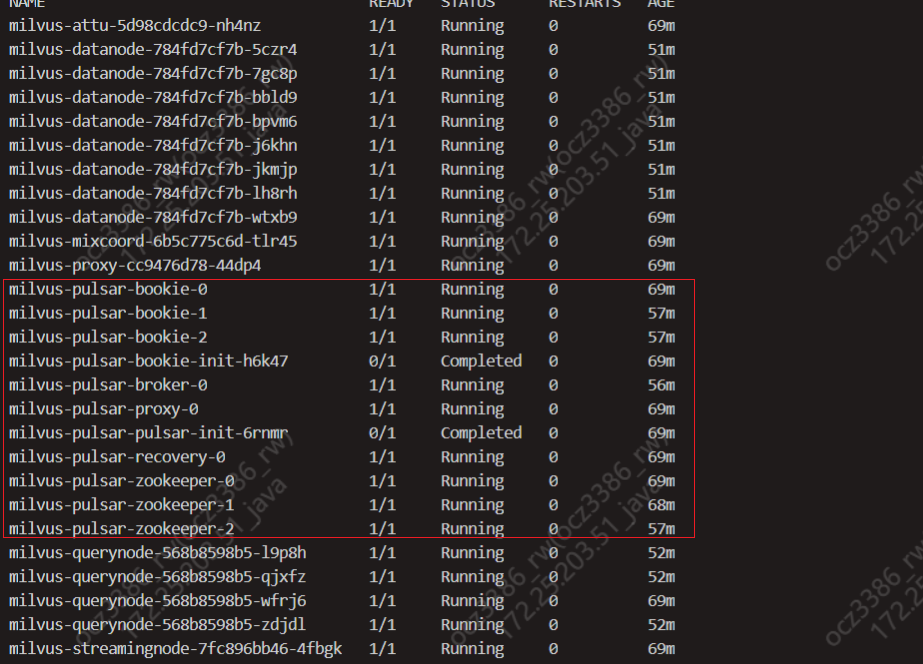Select pod milvus-querynode-568b8598b5-zdjdl
This screenshot has width=923, height=664.
point(157,625)
